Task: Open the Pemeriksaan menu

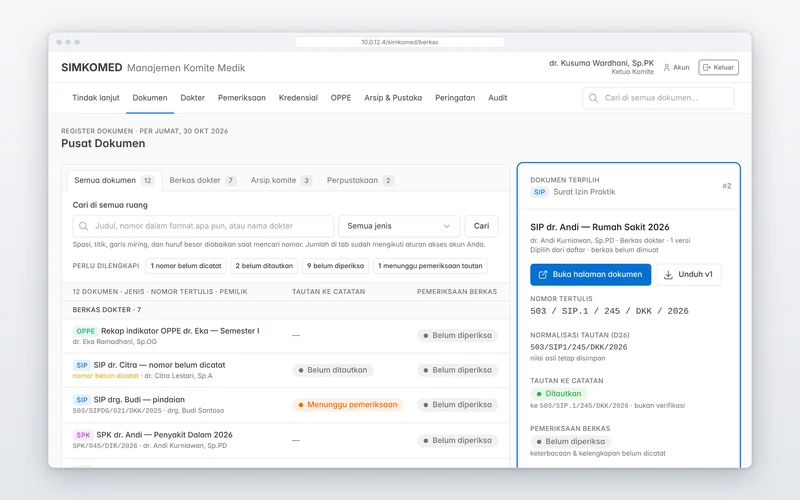Action: point(242,98)
